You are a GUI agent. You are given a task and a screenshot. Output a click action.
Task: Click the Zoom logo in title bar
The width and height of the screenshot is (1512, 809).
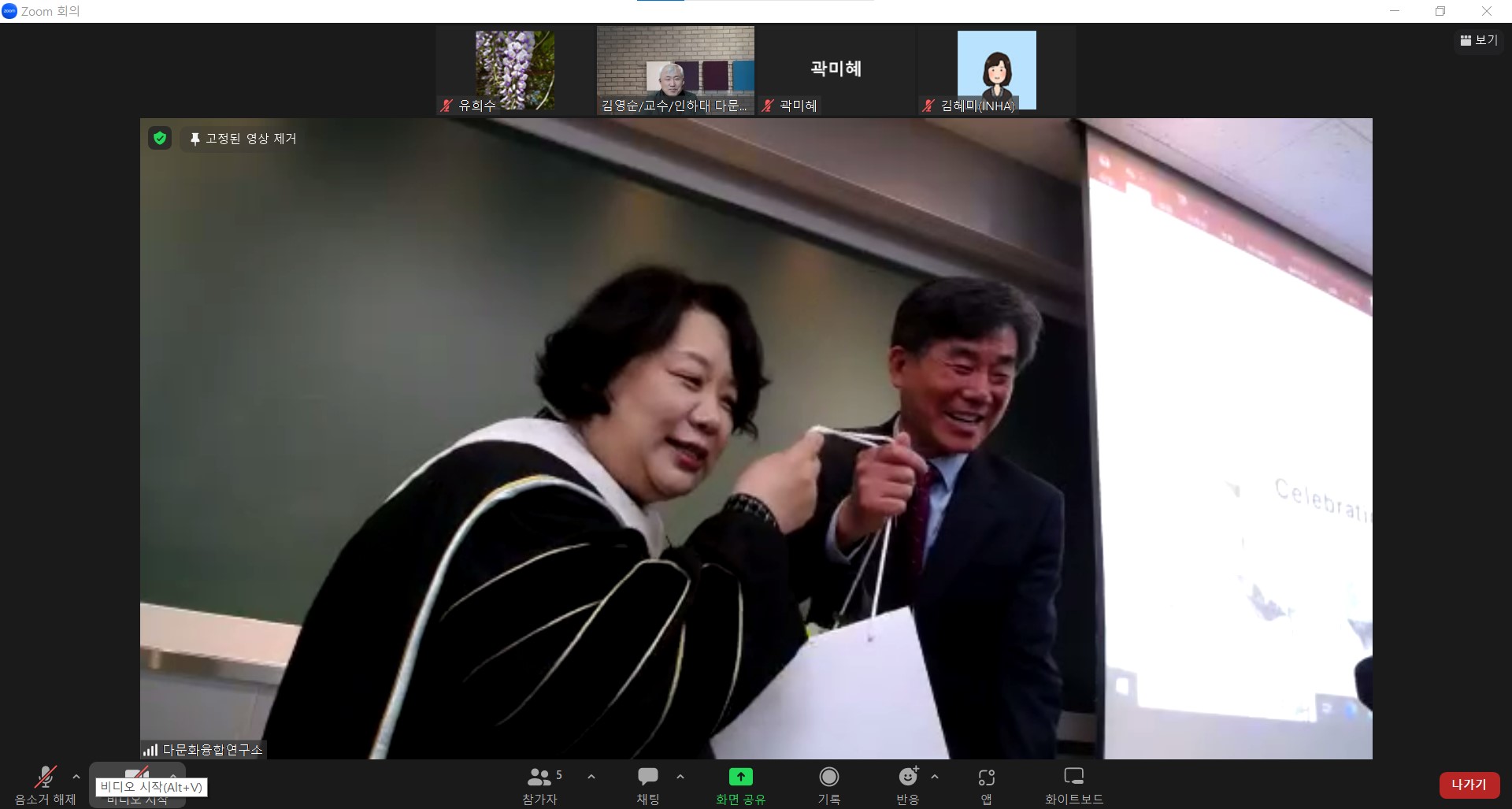click(9, 11)
